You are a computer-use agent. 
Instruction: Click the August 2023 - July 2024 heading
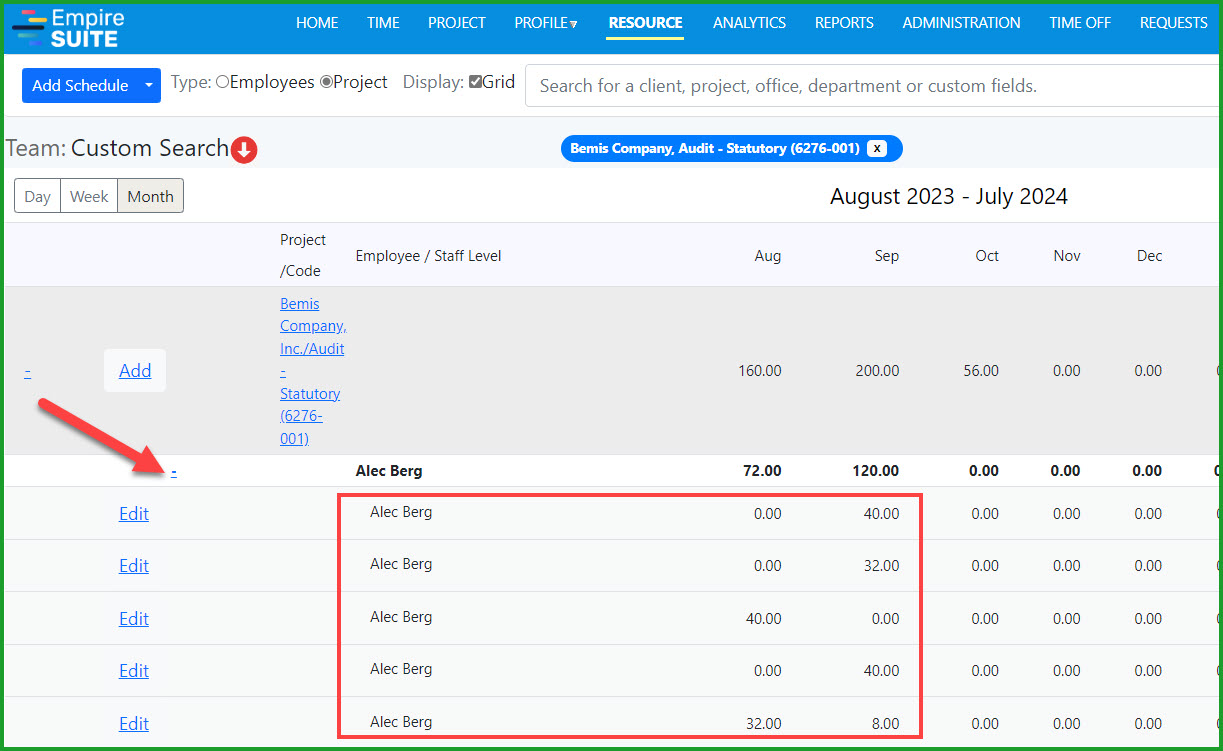(949, 197)
